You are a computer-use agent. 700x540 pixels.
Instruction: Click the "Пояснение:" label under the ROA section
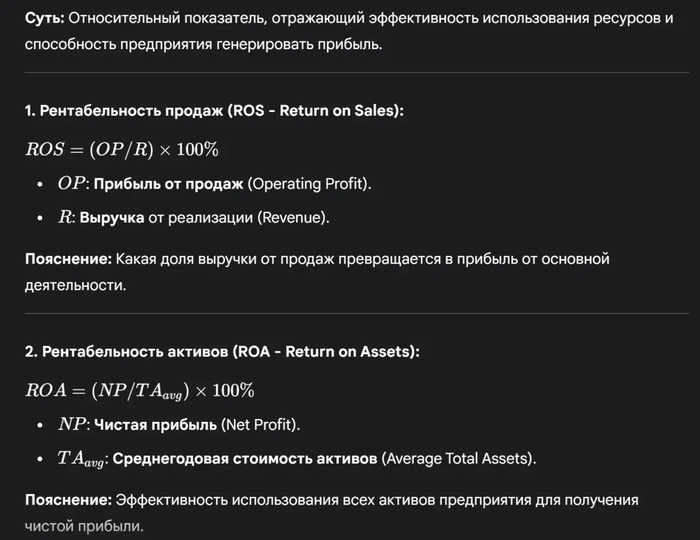tap(68, 499)
